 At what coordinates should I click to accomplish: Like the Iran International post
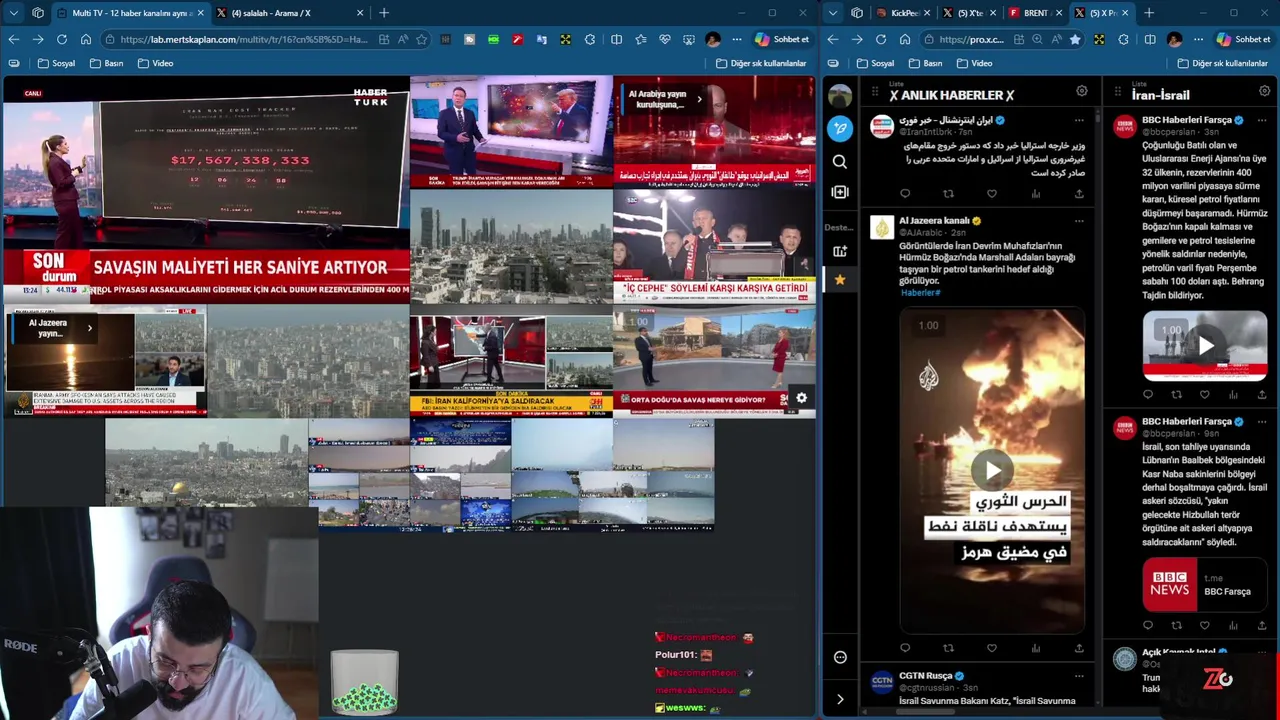[991, 194]
